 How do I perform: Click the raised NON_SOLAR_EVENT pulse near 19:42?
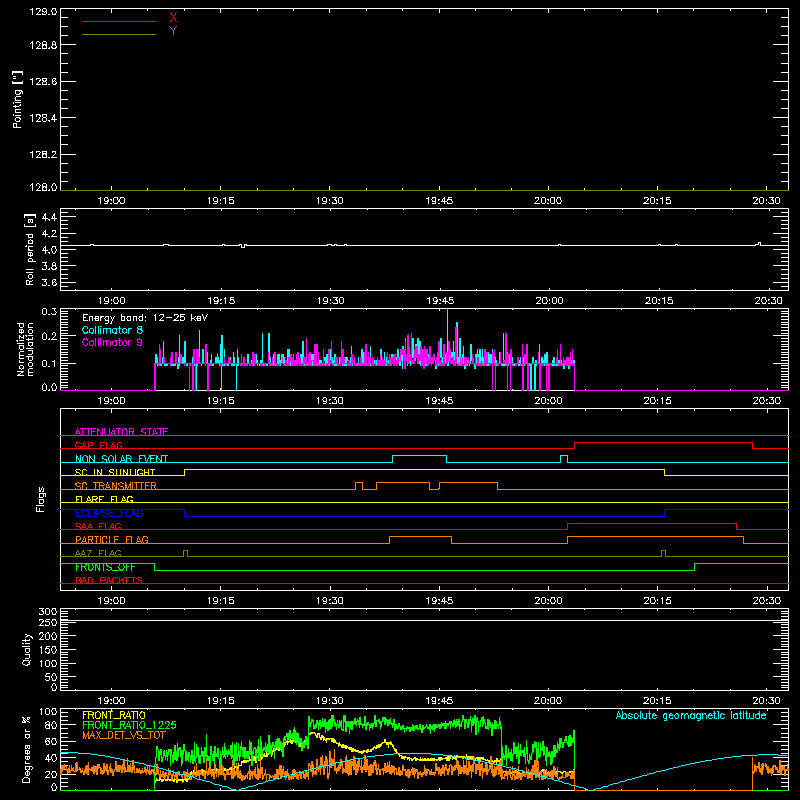coord(419,456)
